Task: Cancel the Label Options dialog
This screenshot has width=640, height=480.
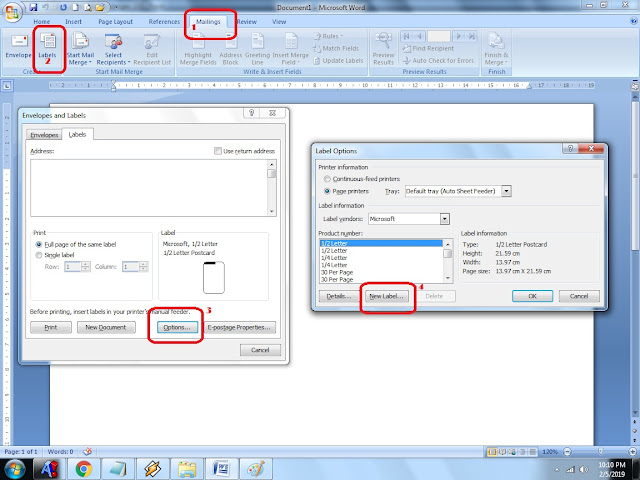Action: [x=579, y=296]
